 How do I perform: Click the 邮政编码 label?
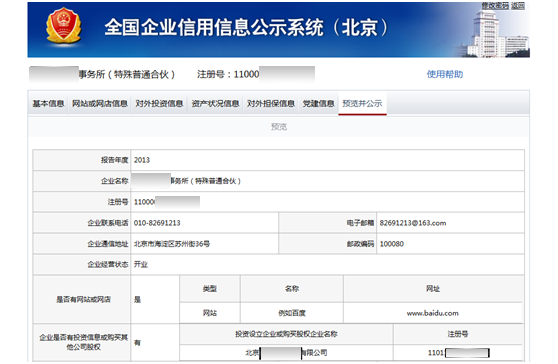point(360,244)
